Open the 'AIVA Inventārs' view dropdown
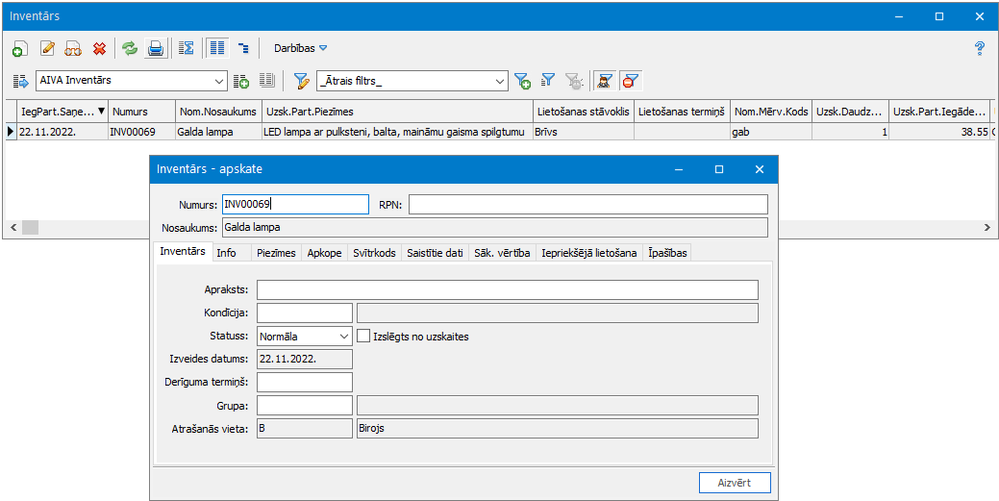This screenshot has height=501, width=999. 220,81
